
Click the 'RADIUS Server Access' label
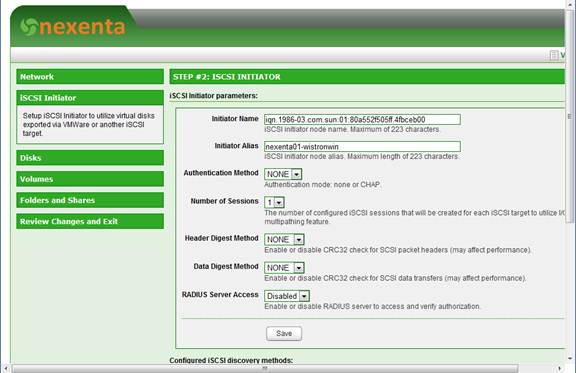tap(220, 295)
